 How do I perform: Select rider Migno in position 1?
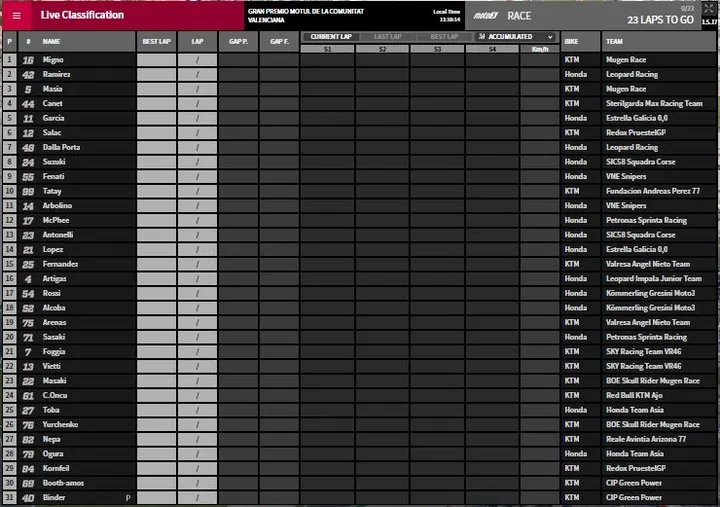[x=360, y=60]
